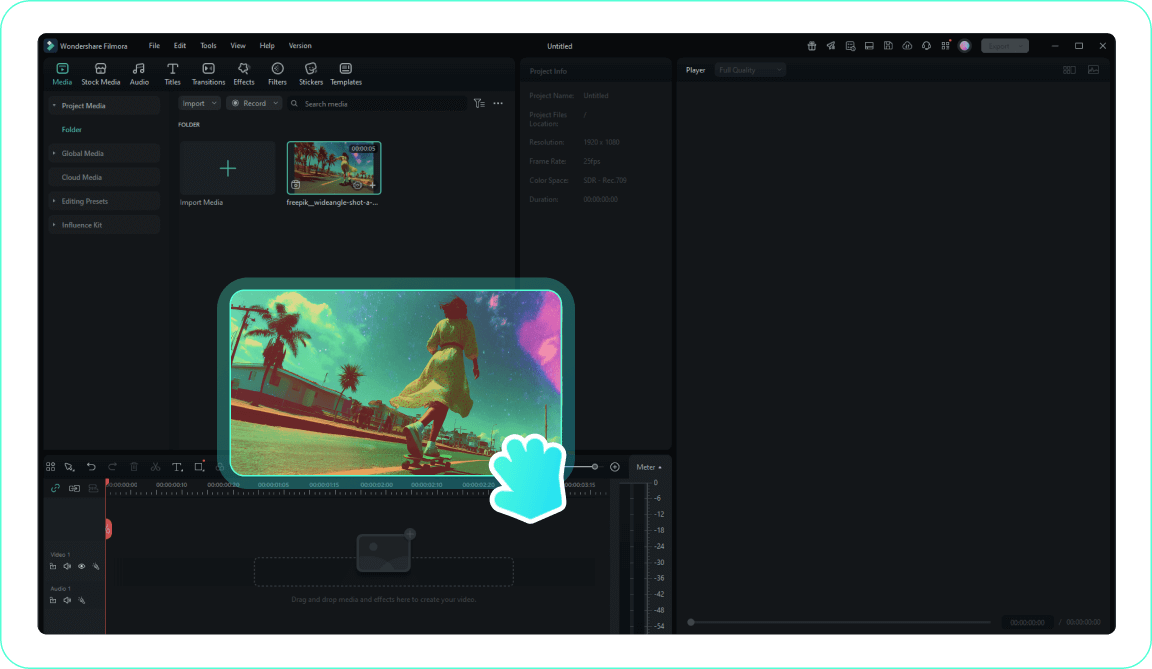Click the zoom in plus on timeline
Image resolution: width=1152 pixels, height=669 pixels.
615,467
